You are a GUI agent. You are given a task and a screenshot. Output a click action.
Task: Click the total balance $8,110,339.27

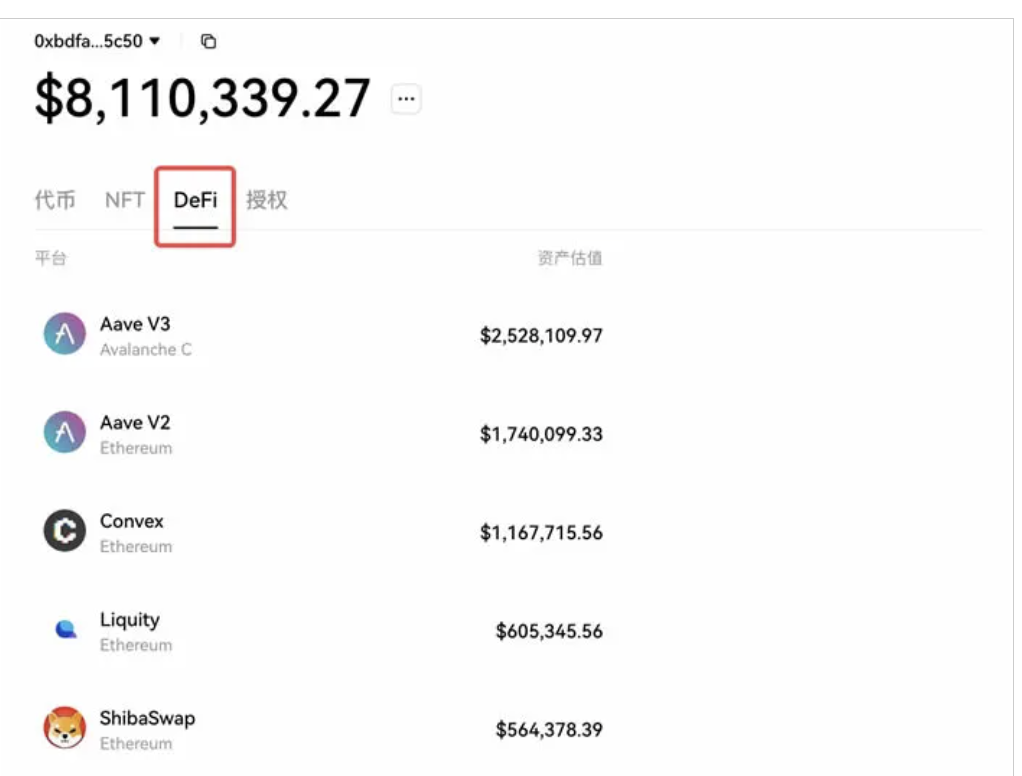click(203, 99)
